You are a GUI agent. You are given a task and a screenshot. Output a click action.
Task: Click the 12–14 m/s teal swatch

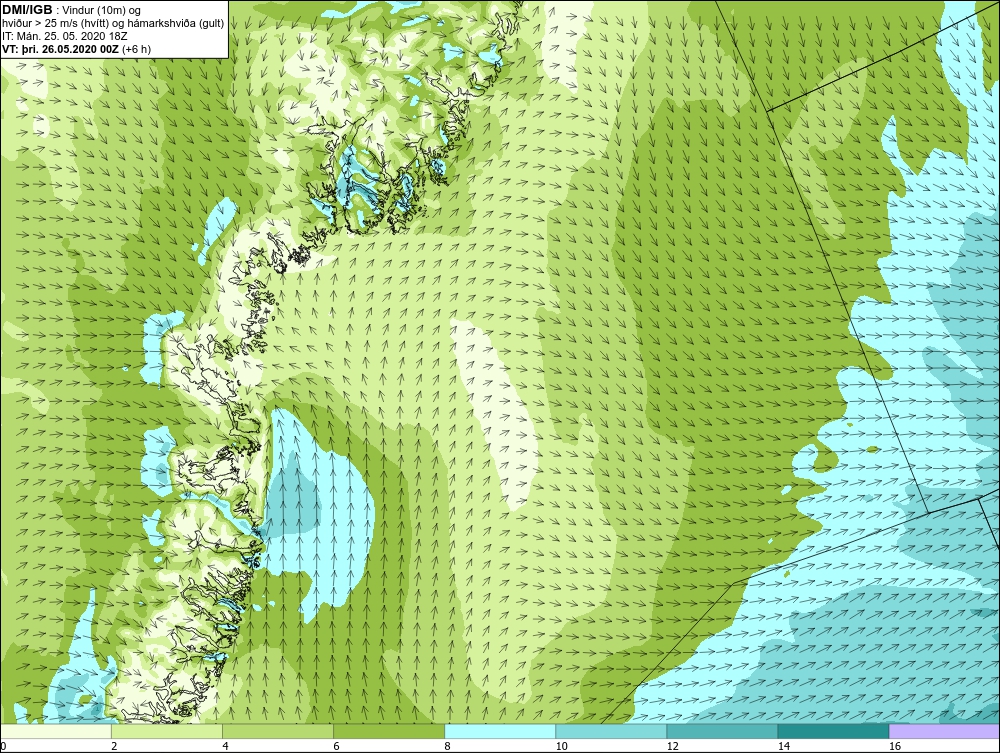pos(721,731)
